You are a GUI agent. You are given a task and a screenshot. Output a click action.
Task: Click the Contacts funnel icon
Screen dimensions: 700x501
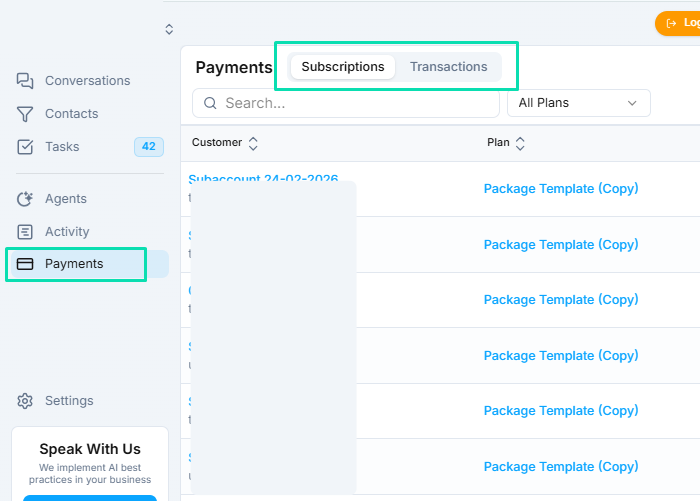pos(25,114)
